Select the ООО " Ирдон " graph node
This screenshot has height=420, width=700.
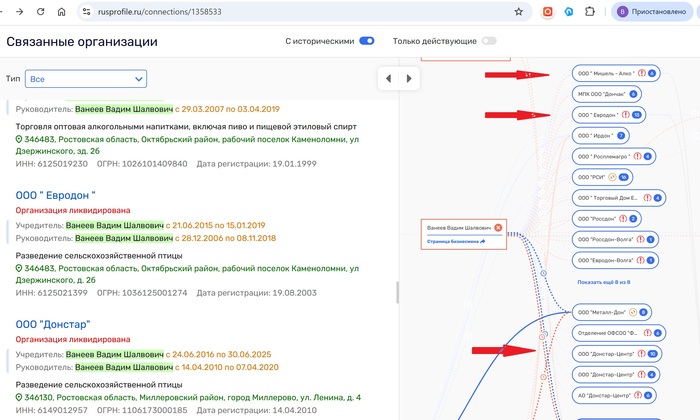coord(600,136)
